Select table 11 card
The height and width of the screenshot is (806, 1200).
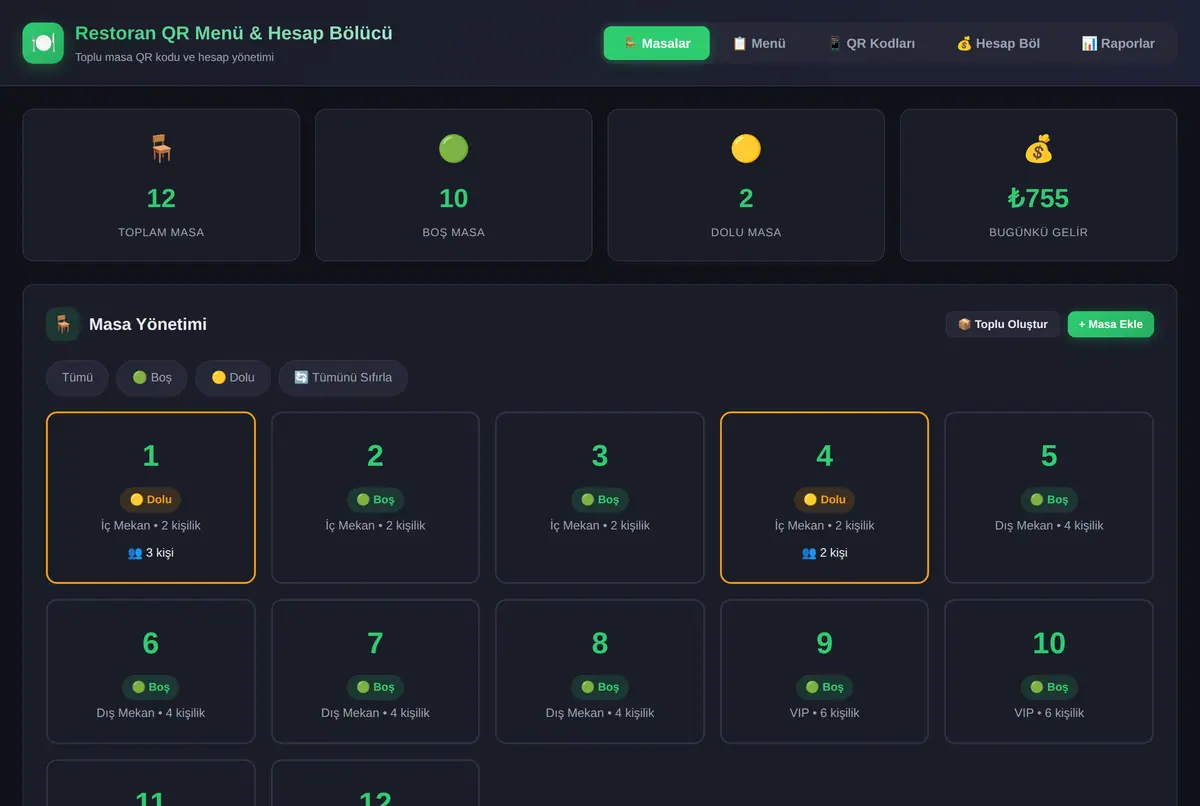151,783
